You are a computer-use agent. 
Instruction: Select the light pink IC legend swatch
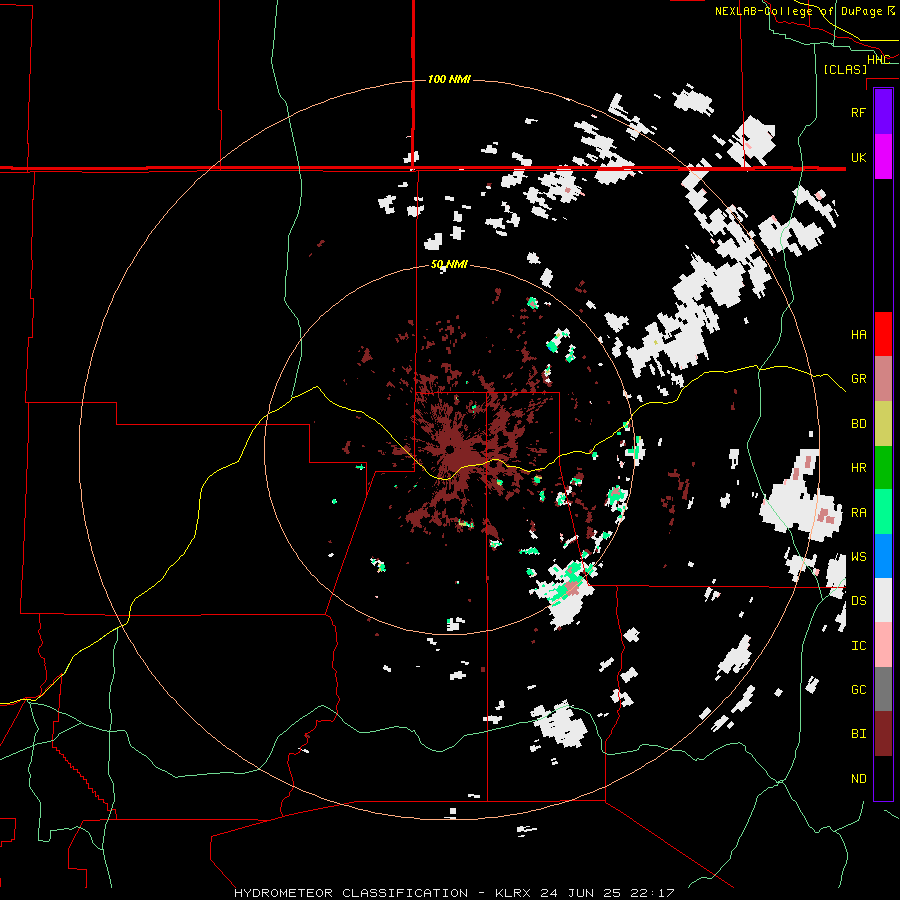(883, 645)
